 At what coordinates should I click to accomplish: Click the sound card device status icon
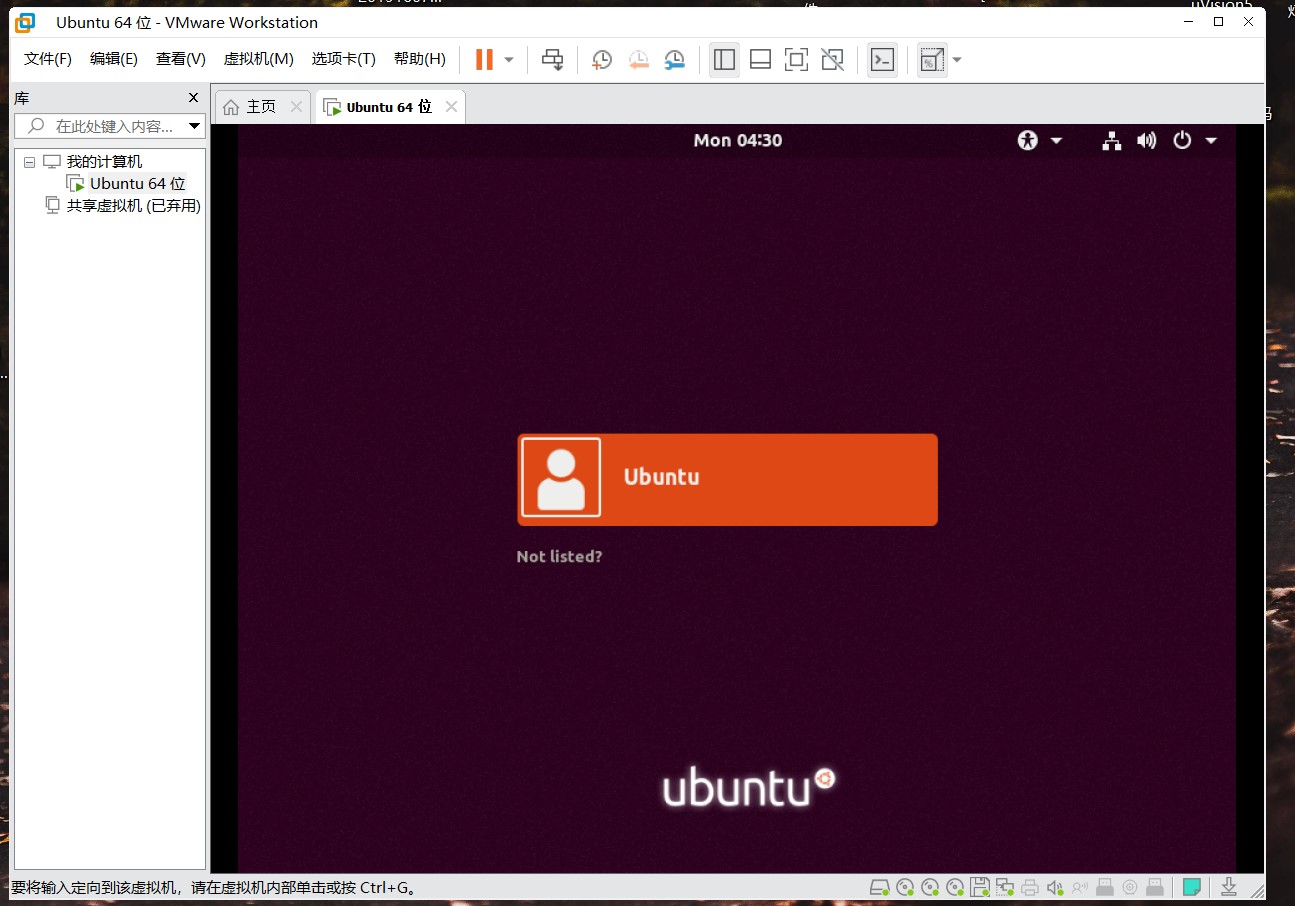pyautogui.click(x=1055, y=887)
